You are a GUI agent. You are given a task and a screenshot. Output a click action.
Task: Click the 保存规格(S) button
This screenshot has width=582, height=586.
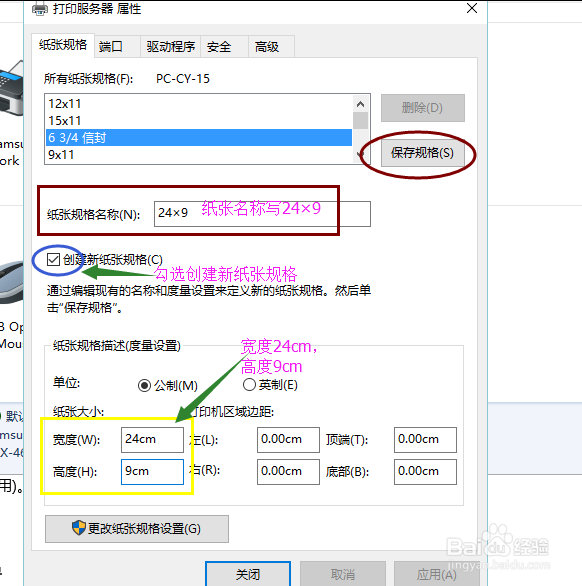click(x=423, y=153)
